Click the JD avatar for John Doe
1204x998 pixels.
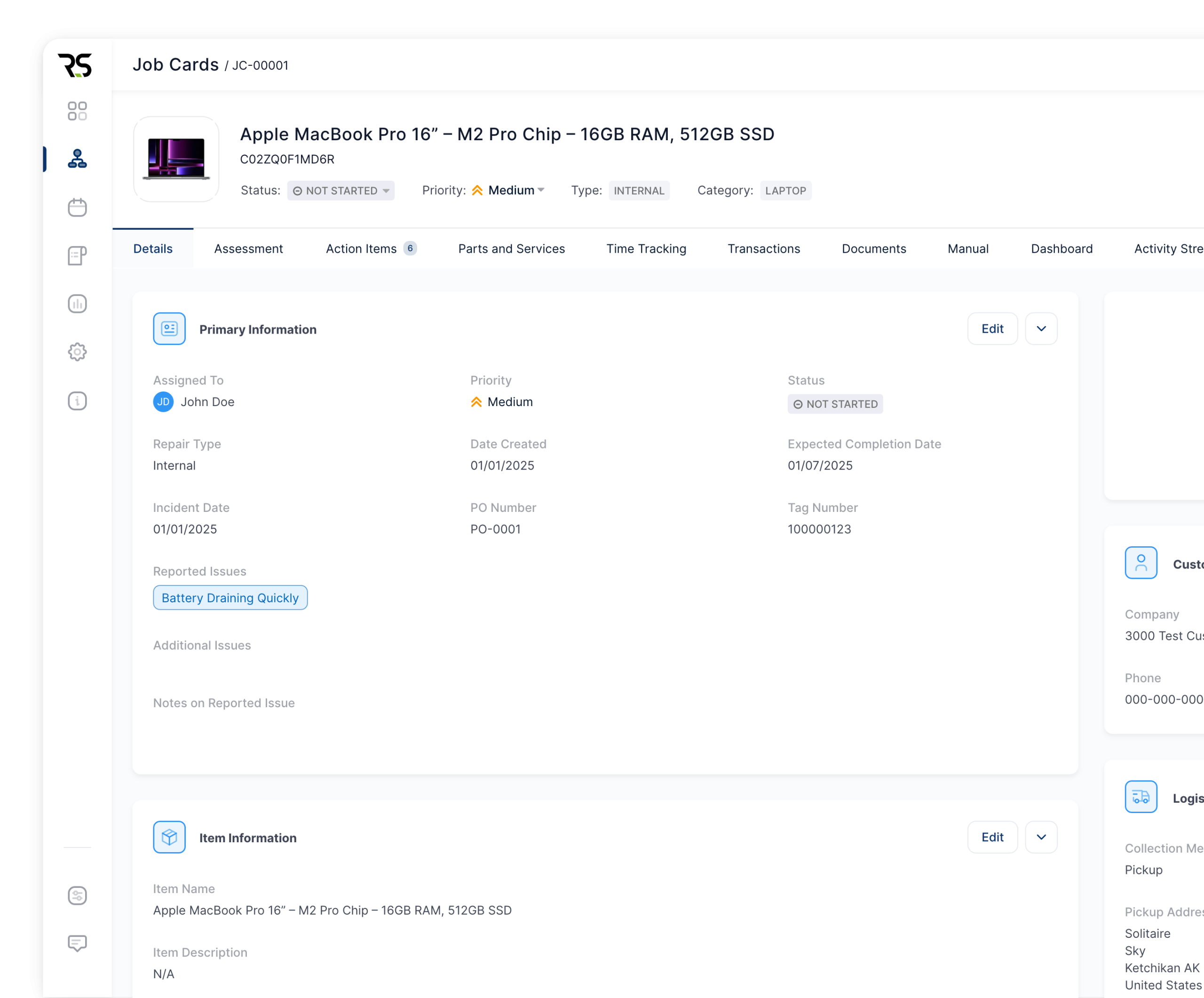(x=163, y=401)
